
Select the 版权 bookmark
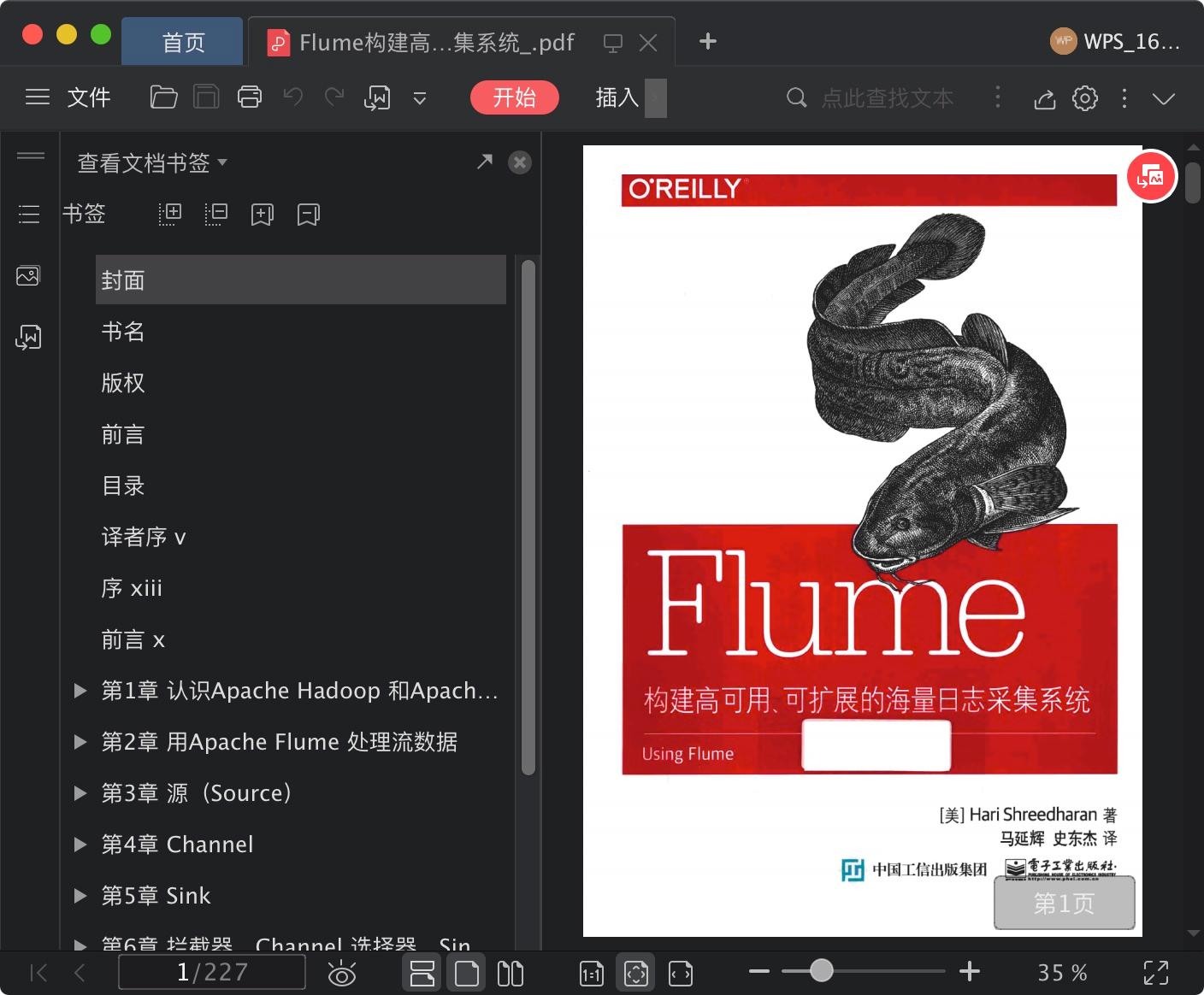click(x=123, y=383)
